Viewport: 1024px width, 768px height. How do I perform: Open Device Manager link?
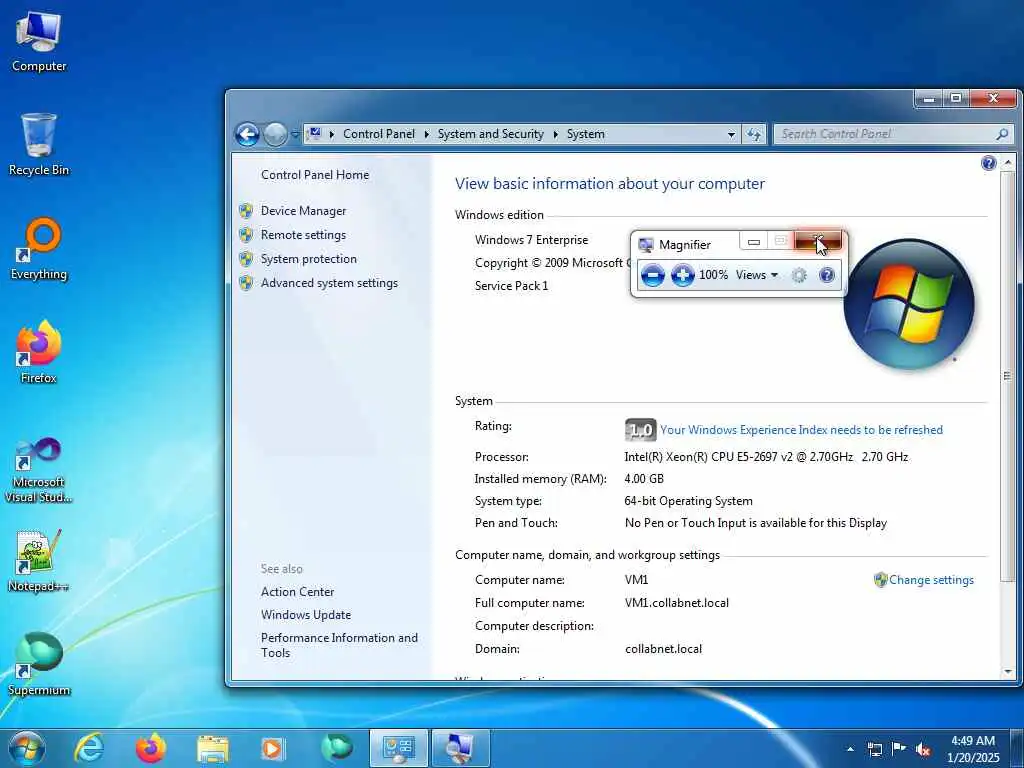303,211
